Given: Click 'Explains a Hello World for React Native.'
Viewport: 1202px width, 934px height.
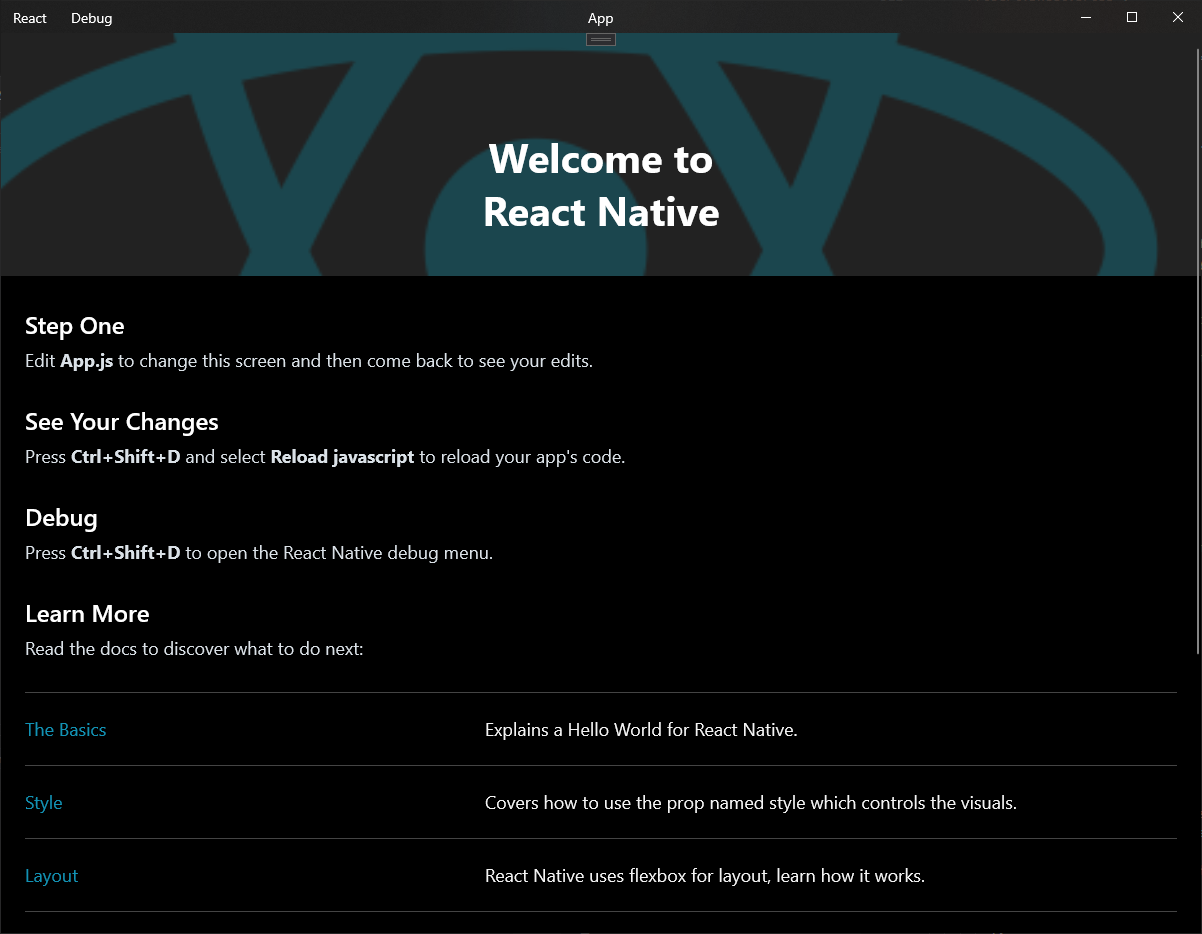Looking at the screenshot, I should (x=641, y=730).
